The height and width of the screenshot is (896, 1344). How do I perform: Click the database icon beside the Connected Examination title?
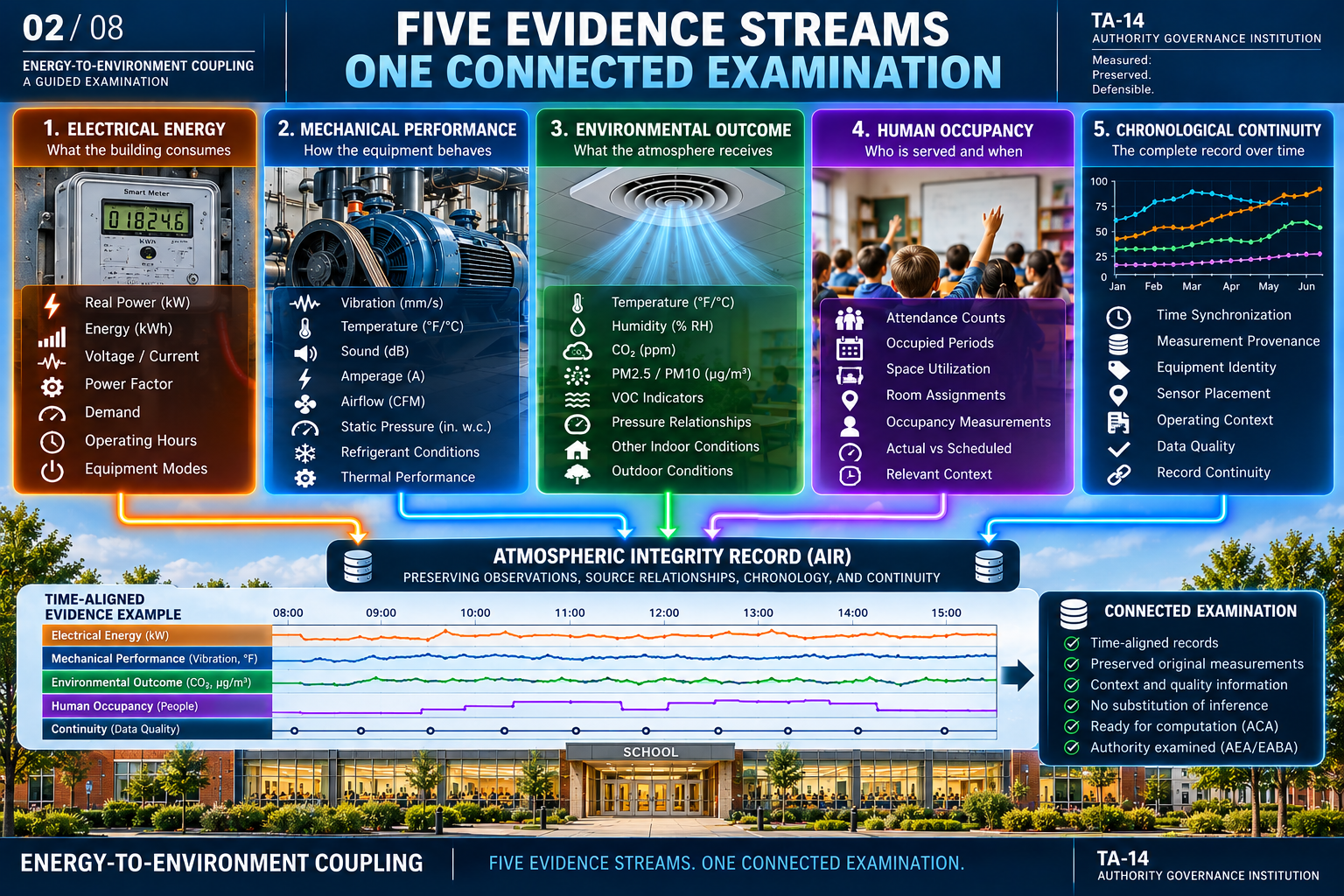(1074, 613)
